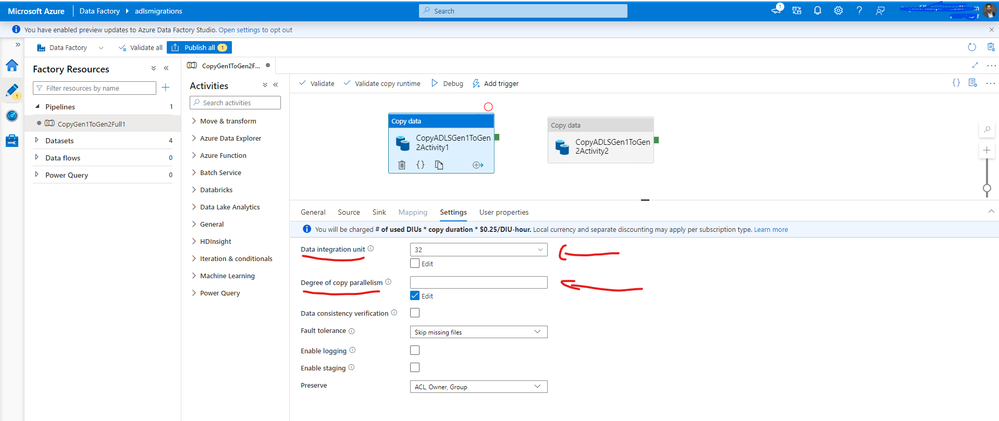Screen dimensions: 999x421
Task: Zoom in with canvas plus button
Action: point(987,150)
